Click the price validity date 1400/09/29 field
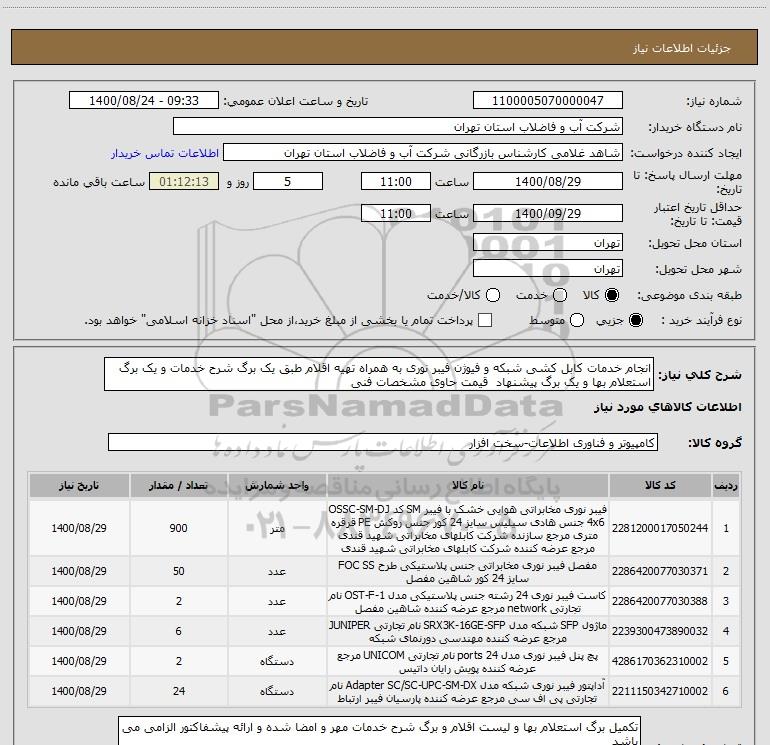This screenshot has width=770, height=745. click(x=548, y=213)
